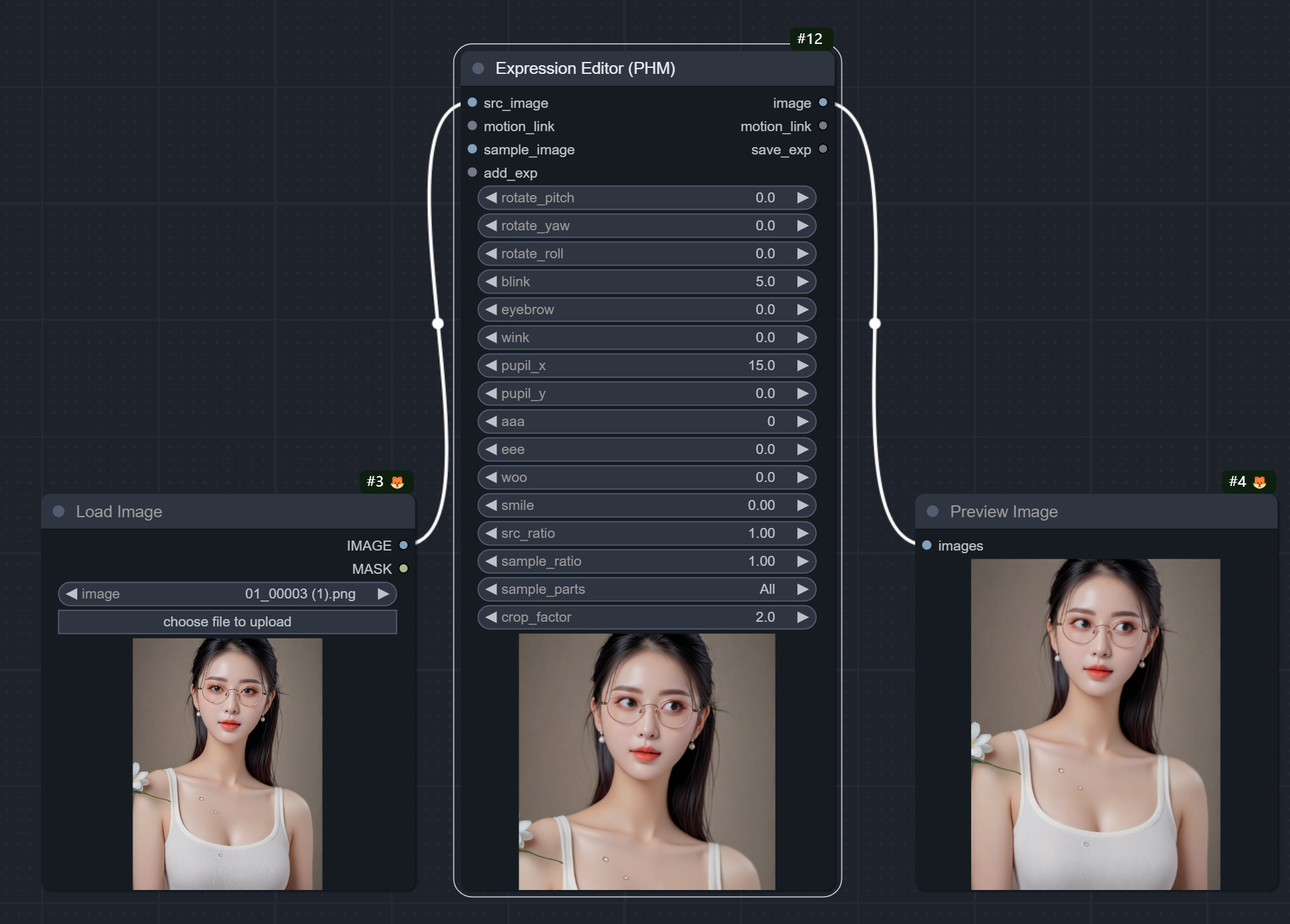Click the portrait thumbnail in Load Image
This screenshot has height=924, width=1290.
coord(227,759)
